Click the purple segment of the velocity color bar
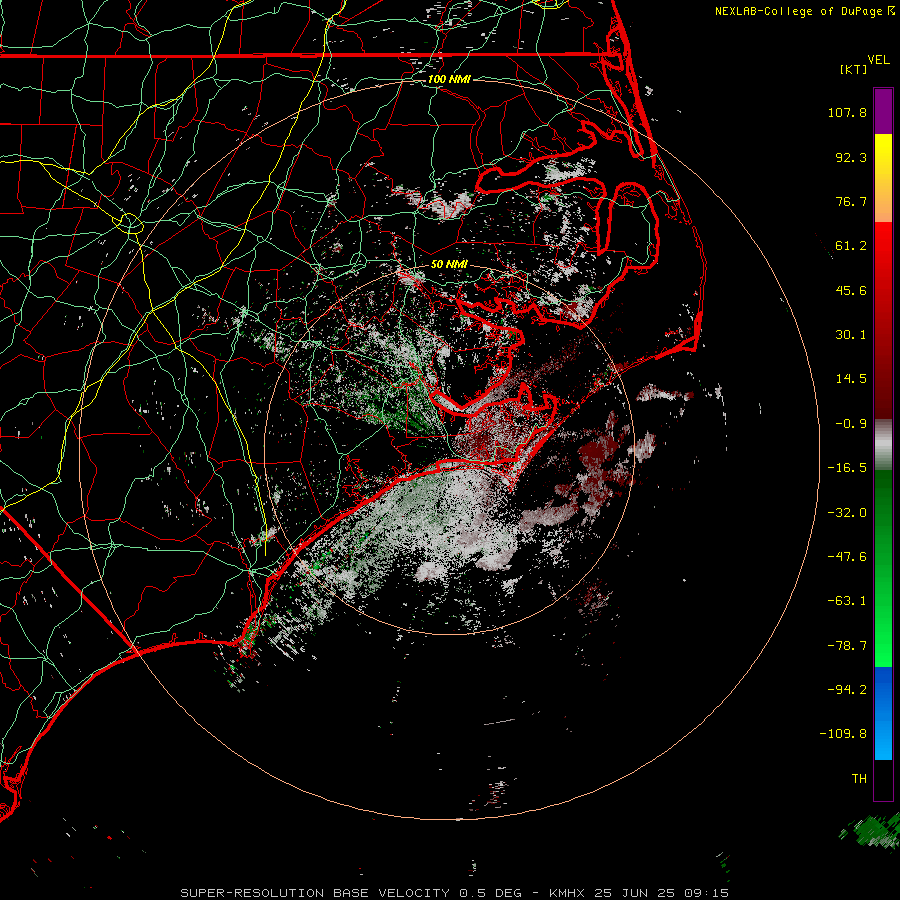This screenshot has height=900, width=900. click(883, 112)
